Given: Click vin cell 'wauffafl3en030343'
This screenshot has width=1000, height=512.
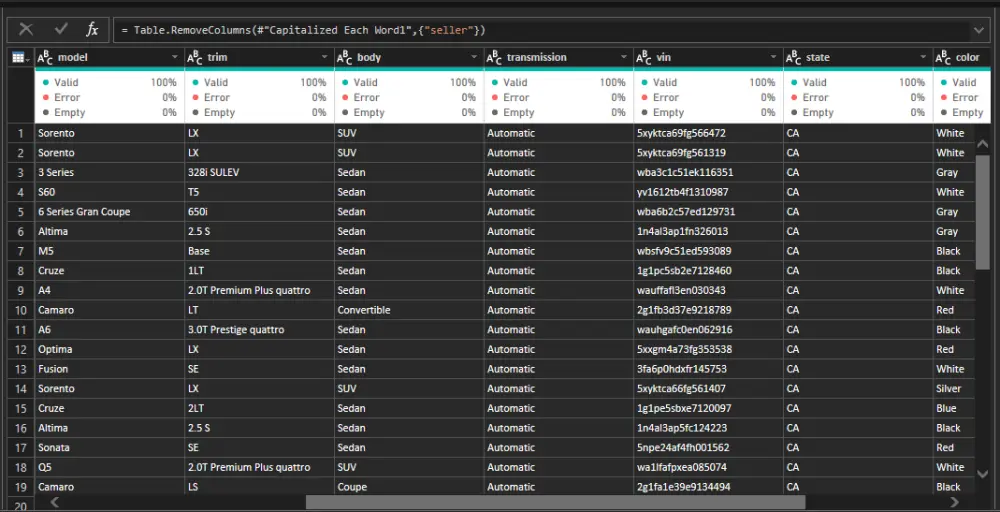Looking at the screenshot, I should click(709, 290).
